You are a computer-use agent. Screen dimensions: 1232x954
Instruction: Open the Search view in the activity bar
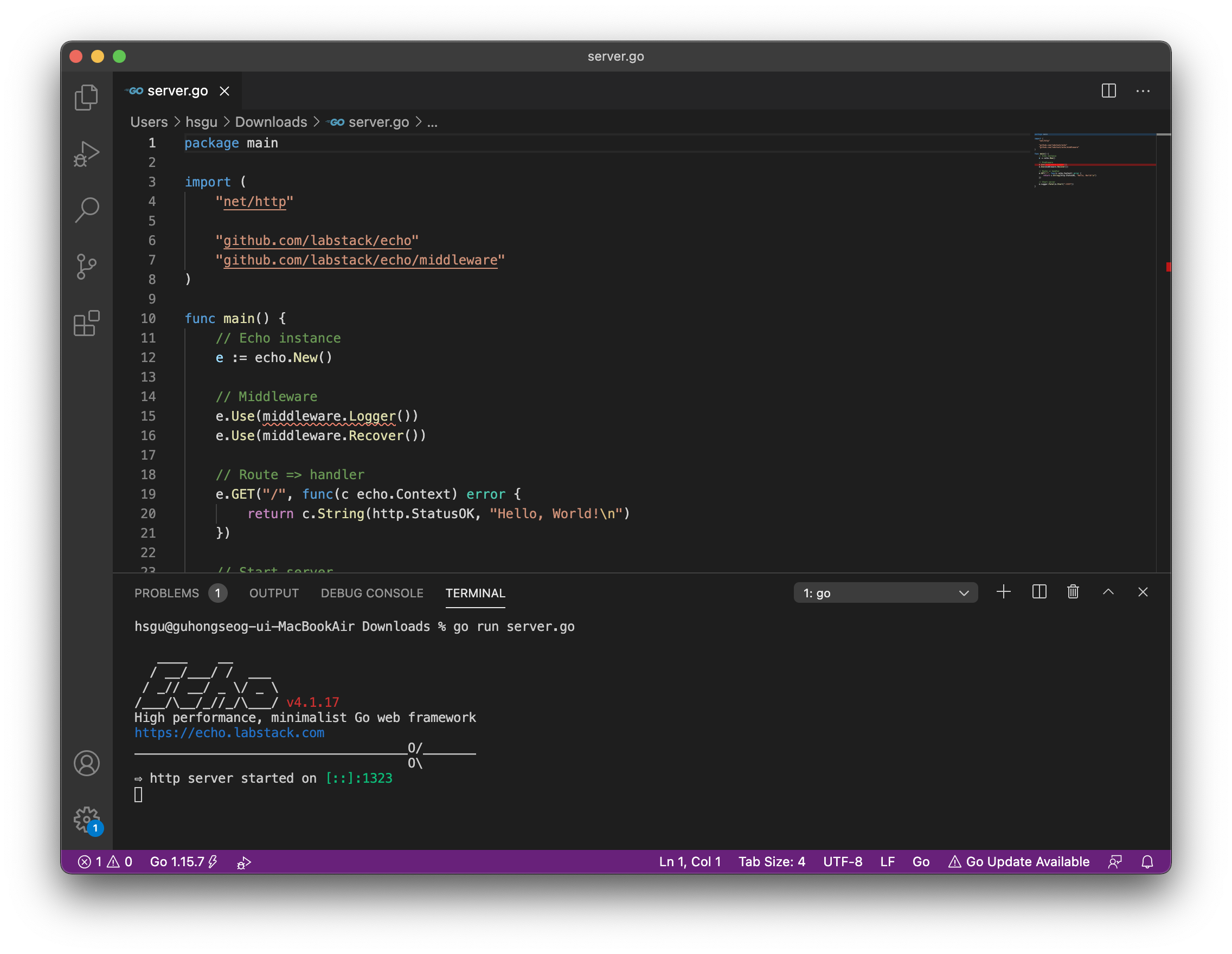point(86,210)
